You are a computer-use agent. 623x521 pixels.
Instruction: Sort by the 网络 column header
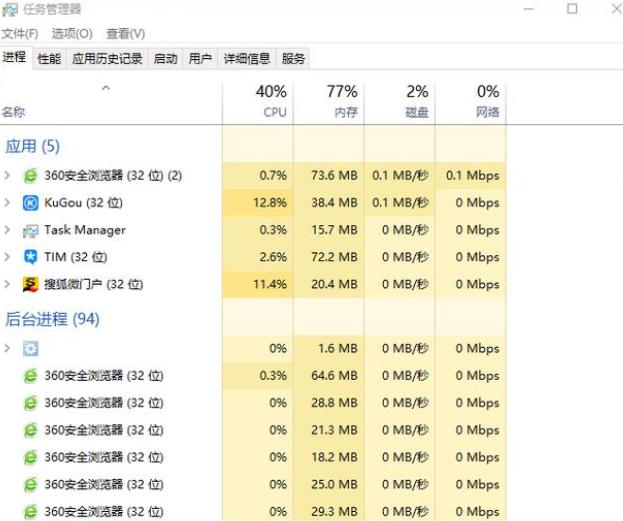click(470, 103)
